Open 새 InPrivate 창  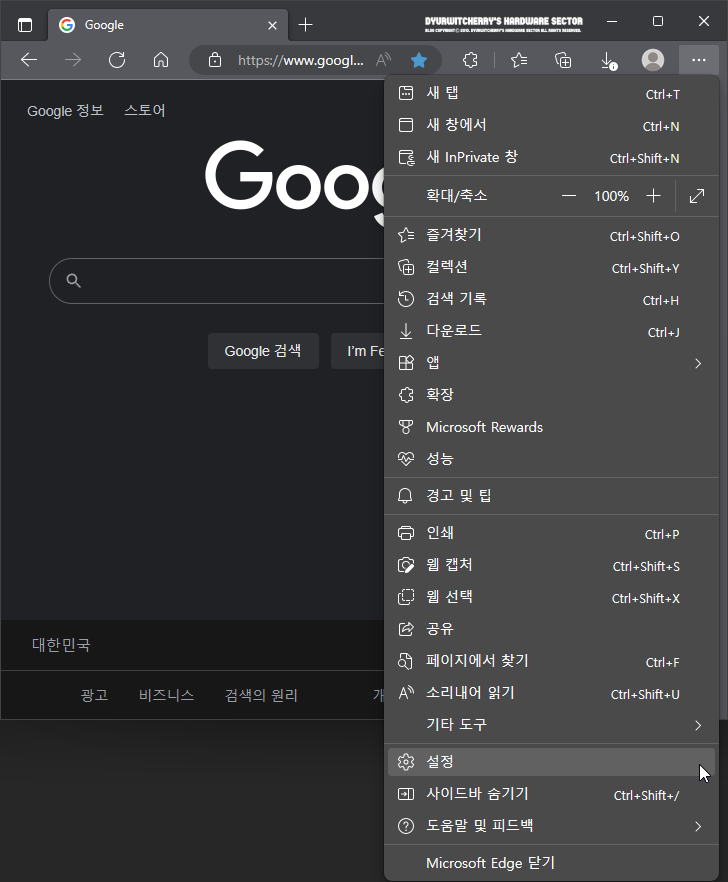click(x=551, y=158)
